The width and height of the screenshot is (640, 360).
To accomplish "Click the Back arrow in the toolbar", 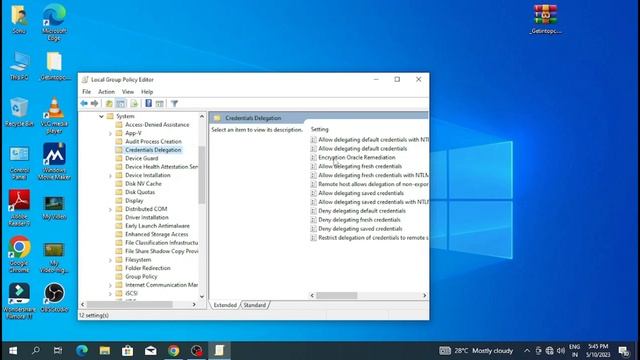I will pyautogui.click(x=84, y=104).
